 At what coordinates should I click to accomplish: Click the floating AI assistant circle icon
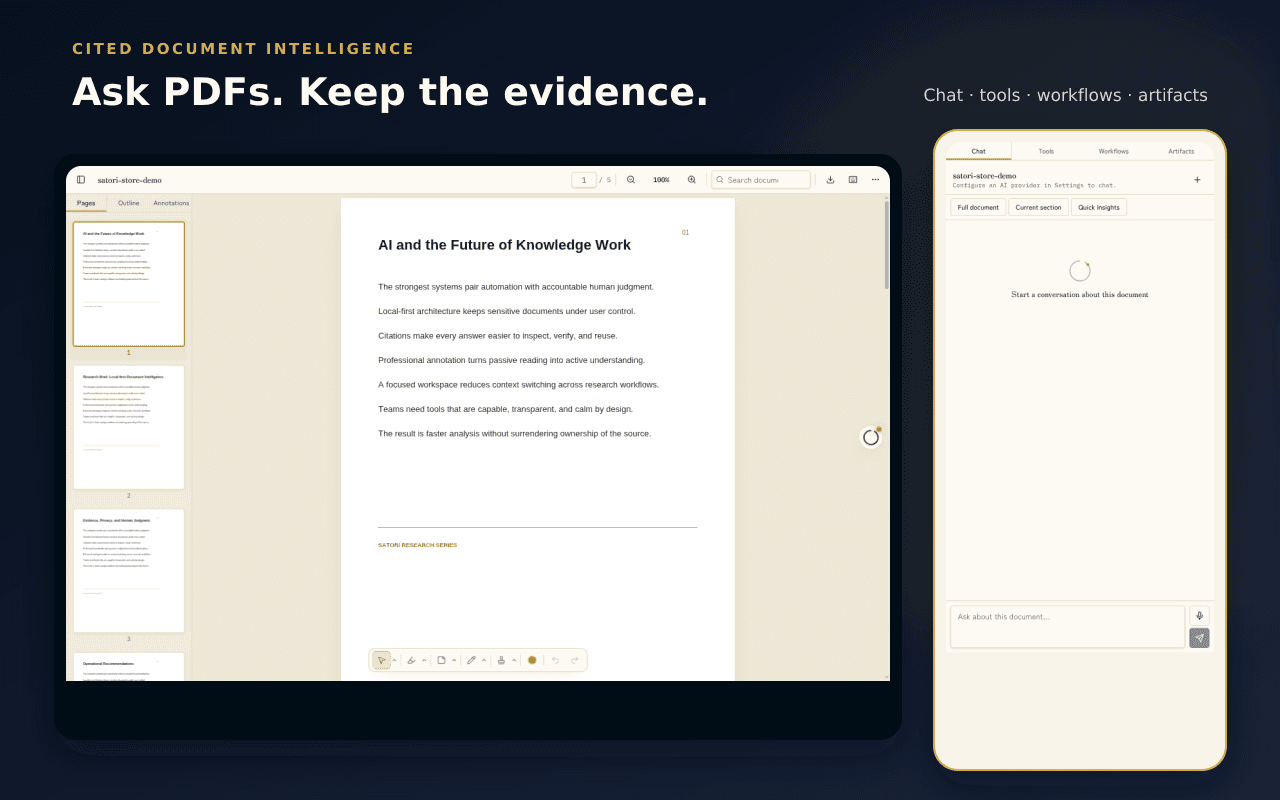click(x=871, y=437)
